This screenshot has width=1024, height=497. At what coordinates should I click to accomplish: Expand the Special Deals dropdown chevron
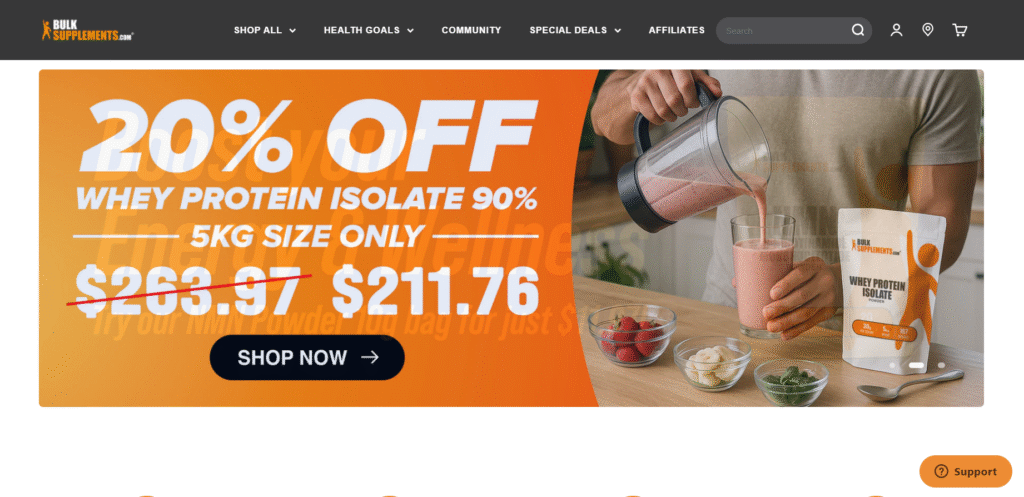[x=617, y=31]
